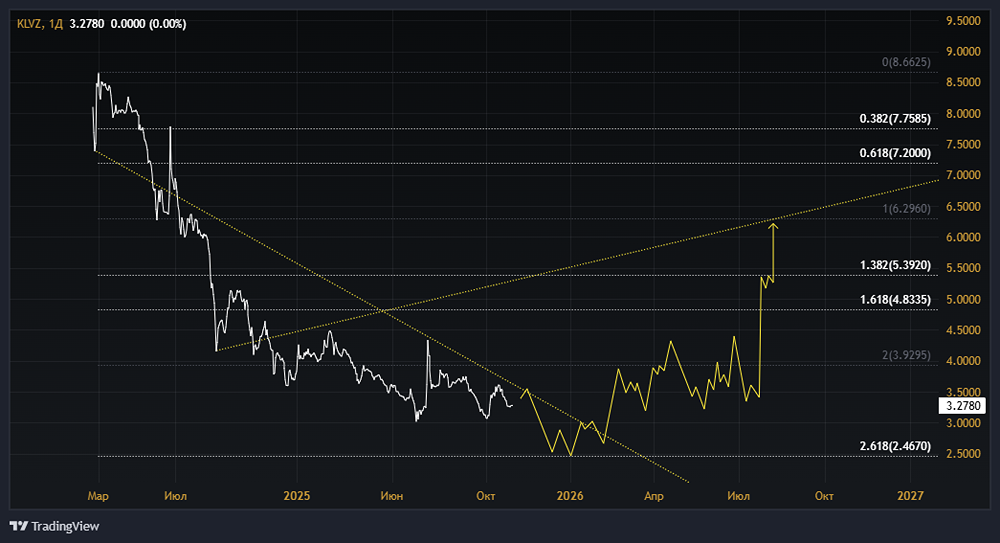The height and width of the screenshot is (543, 1000).
Task: Select the 2(3.9295) Fibonacci level label
Action: [x=906, y=355]
